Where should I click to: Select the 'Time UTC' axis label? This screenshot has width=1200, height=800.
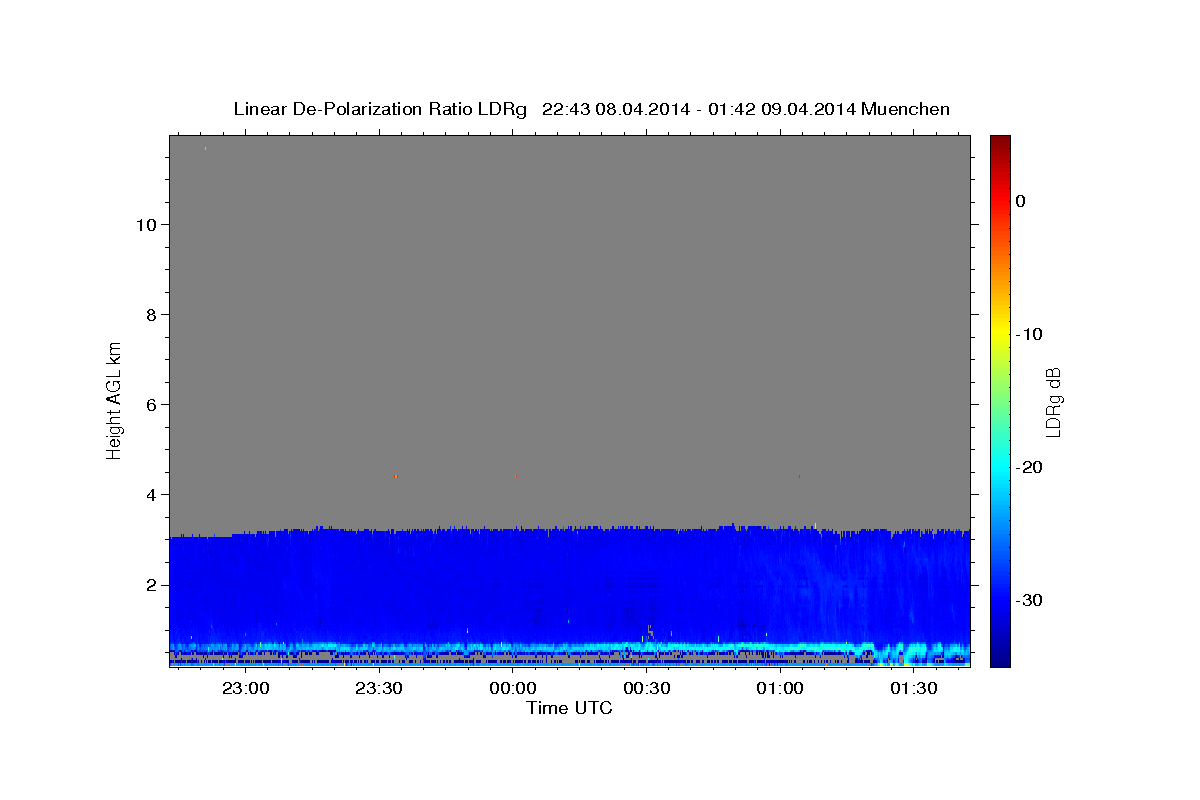pyautogui.click(x=569, y=708)
